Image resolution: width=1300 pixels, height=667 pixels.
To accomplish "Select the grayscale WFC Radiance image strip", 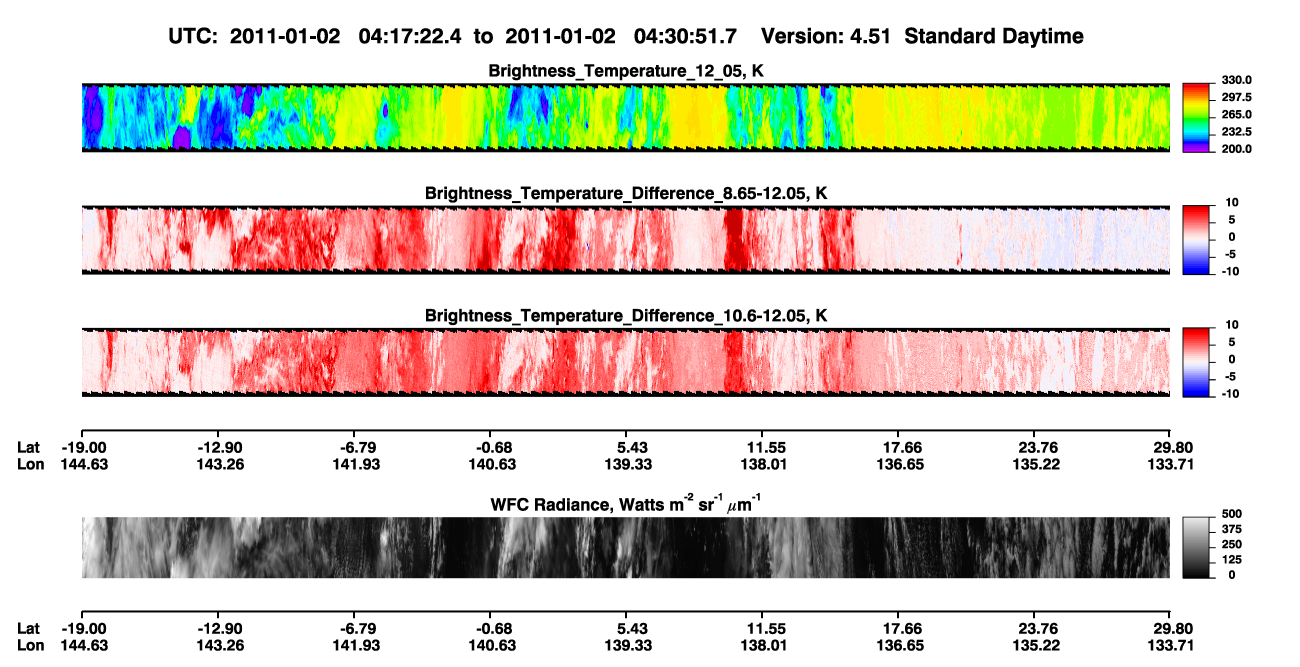I will coord(625,547).
